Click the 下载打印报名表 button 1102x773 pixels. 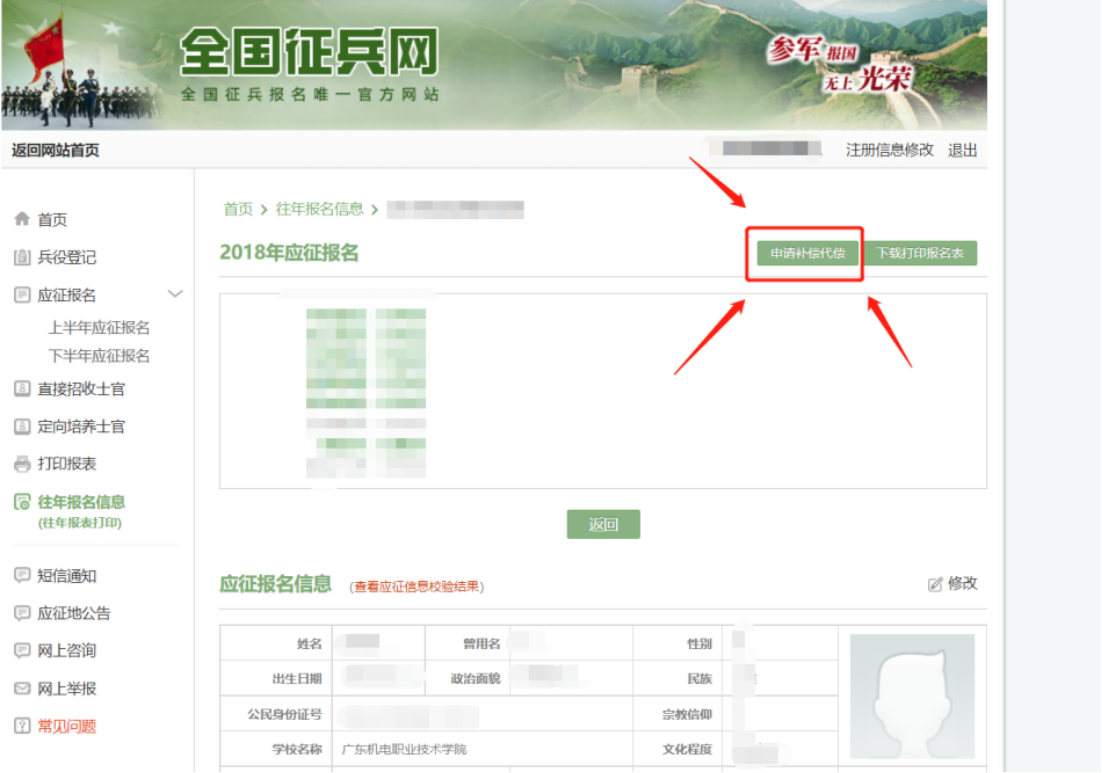click(920, 253)
